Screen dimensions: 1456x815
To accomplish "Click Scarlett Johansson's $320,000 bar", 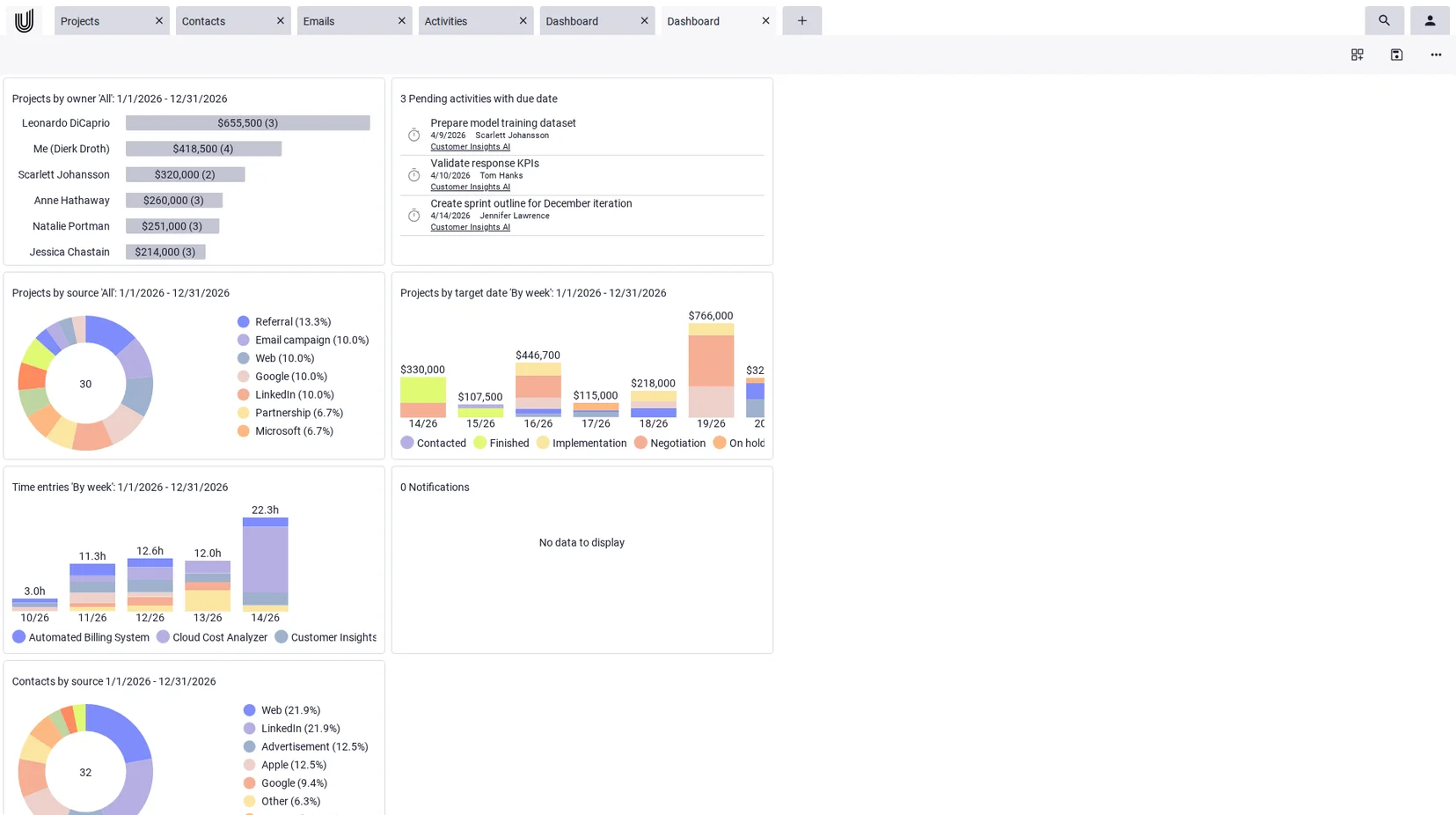I will (x=185, y=174).
